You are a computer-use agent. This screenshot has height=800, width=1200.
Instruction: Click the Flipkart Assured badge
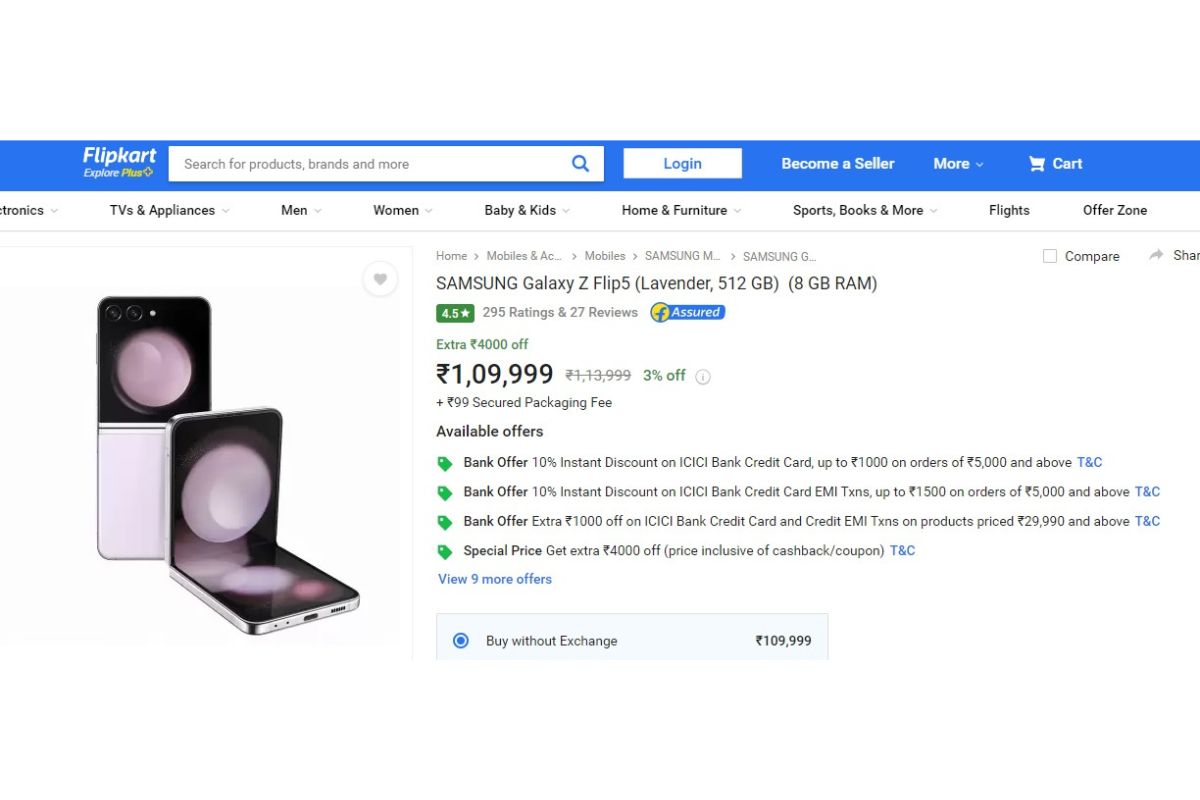tap(688, 312)
